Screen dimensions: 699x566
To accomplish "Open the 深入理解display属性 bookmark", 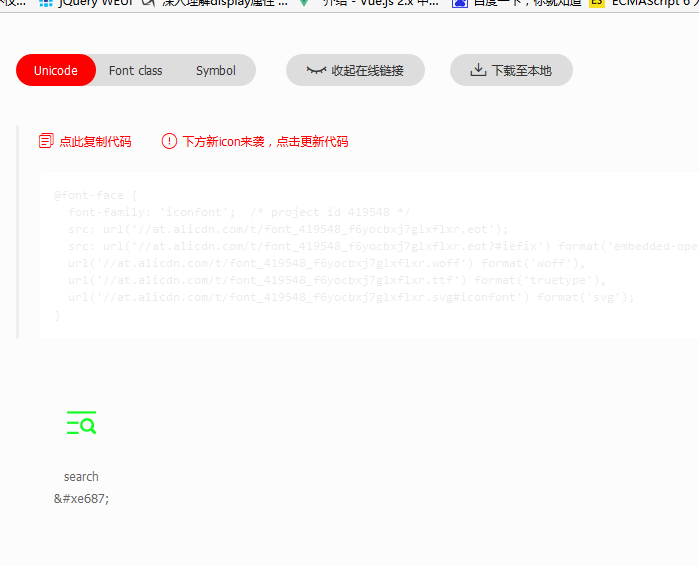I will [x=215, y=3].
